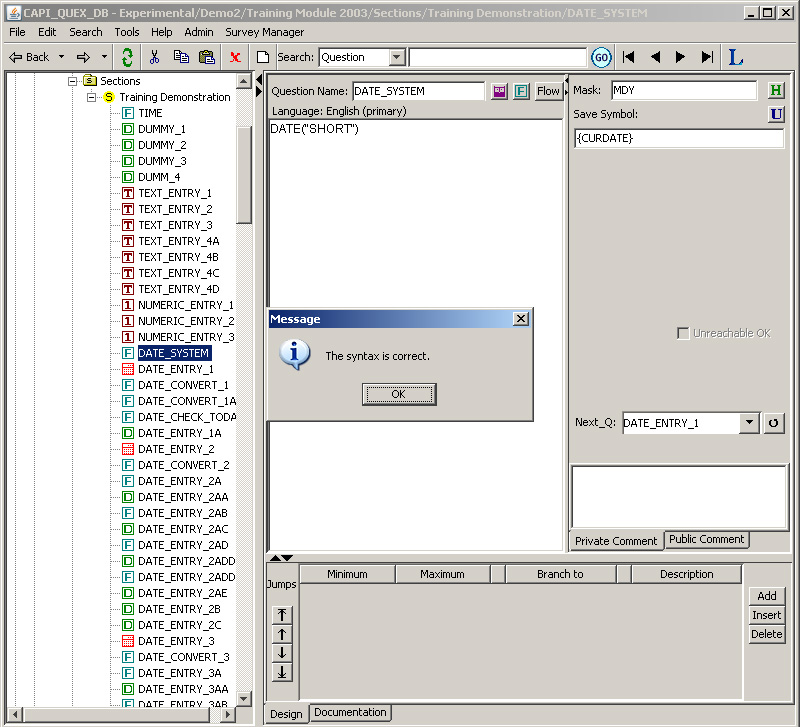The height and width of the screenshot is (727, 800).
Task: Click OK in the Message dialog
Action: coord(398,394)
